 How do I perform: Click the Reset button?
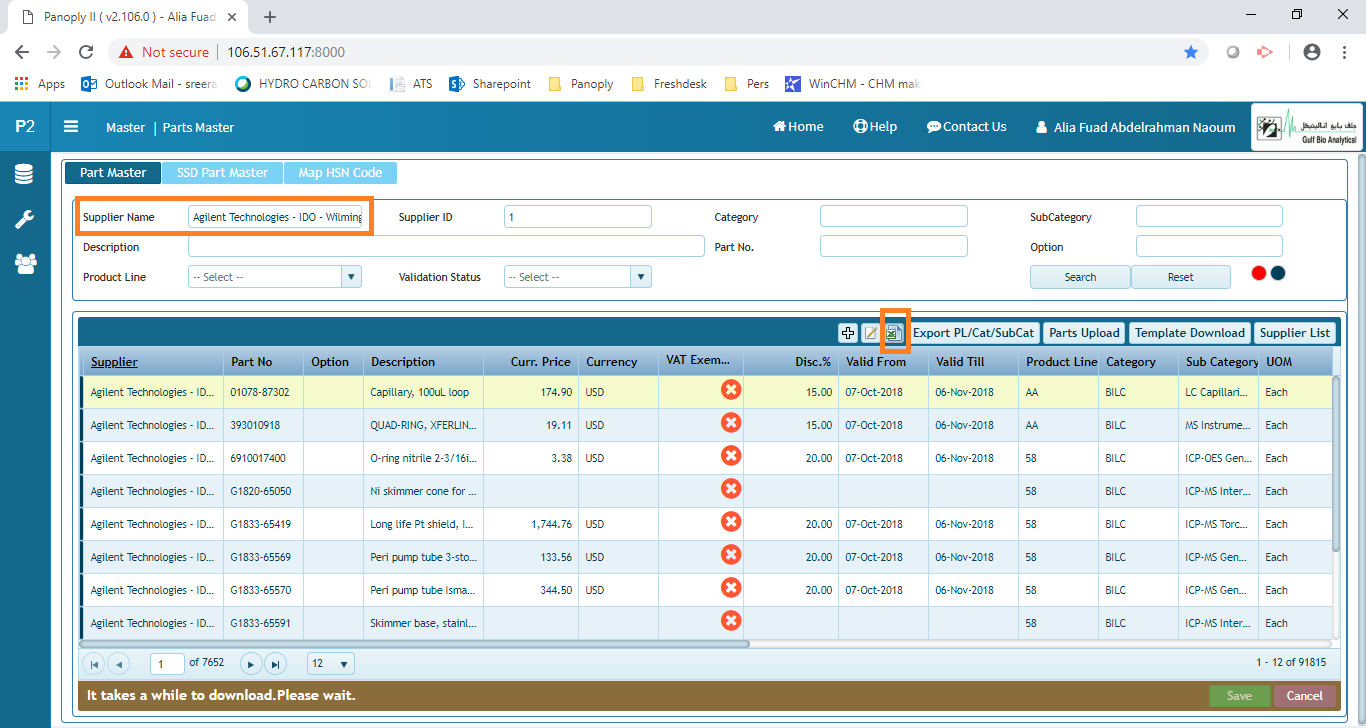coord(1181,277)
